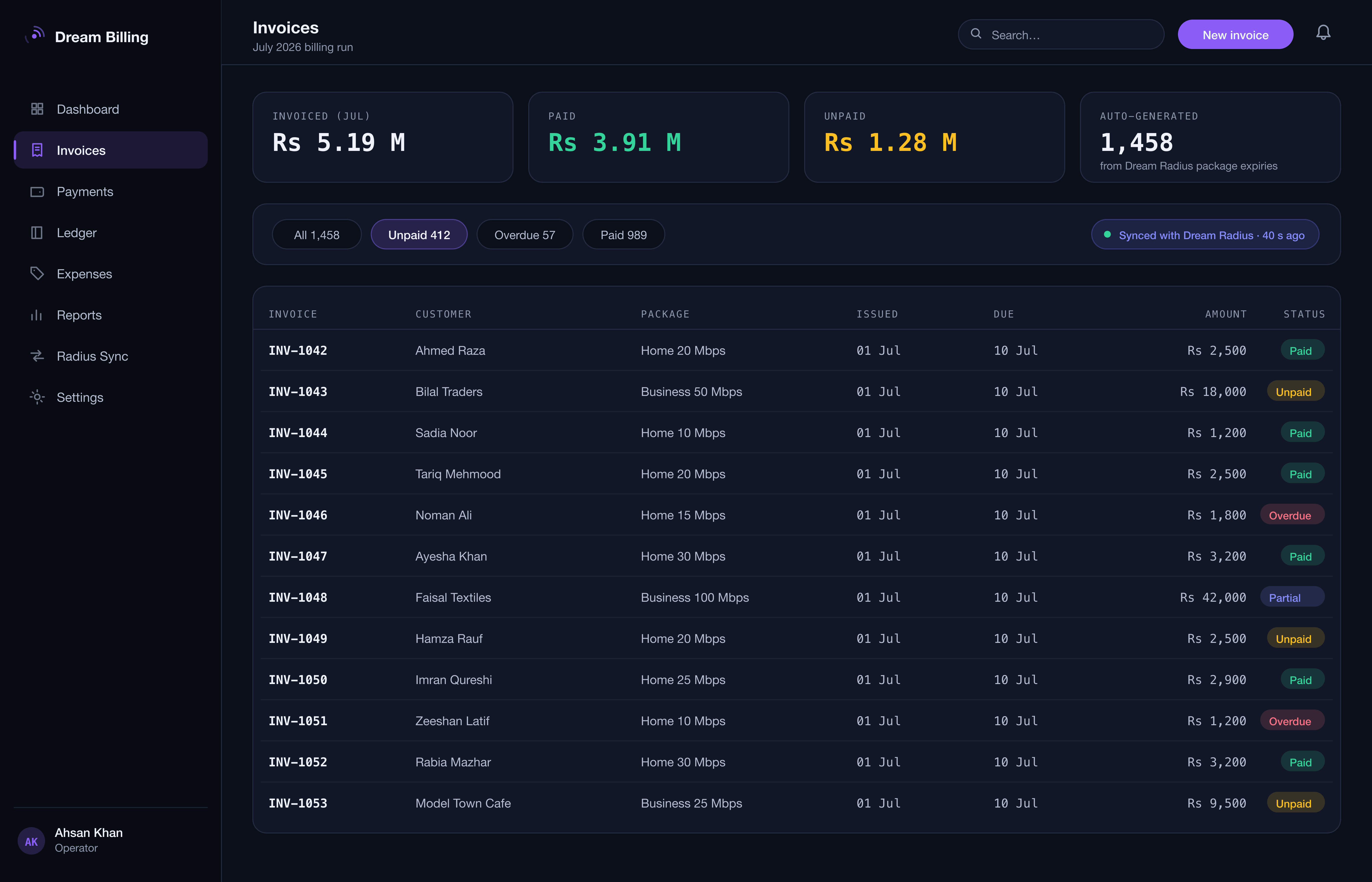Click the Synced with Dream Radius status pill
Viewport: 1372px width, 882px height.
1205,235
